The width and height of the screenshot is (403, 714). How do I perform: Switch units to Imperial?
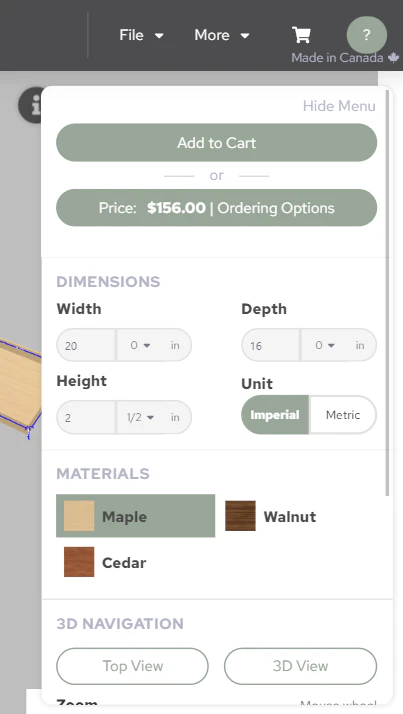275,415
